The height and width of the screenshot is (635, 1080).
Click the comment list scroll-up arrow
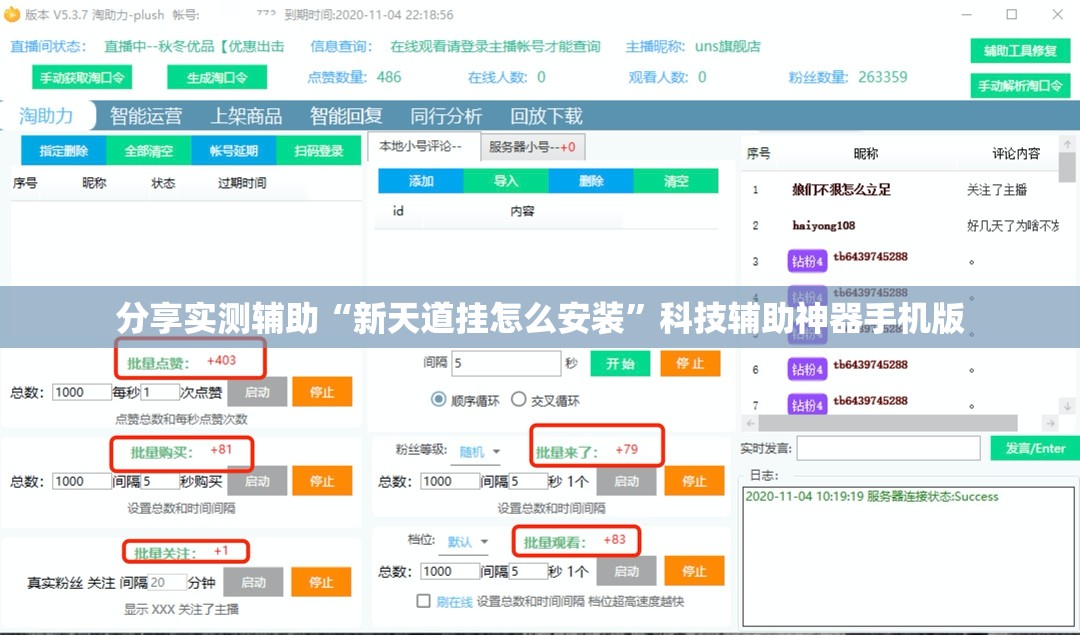point(1067,145)
